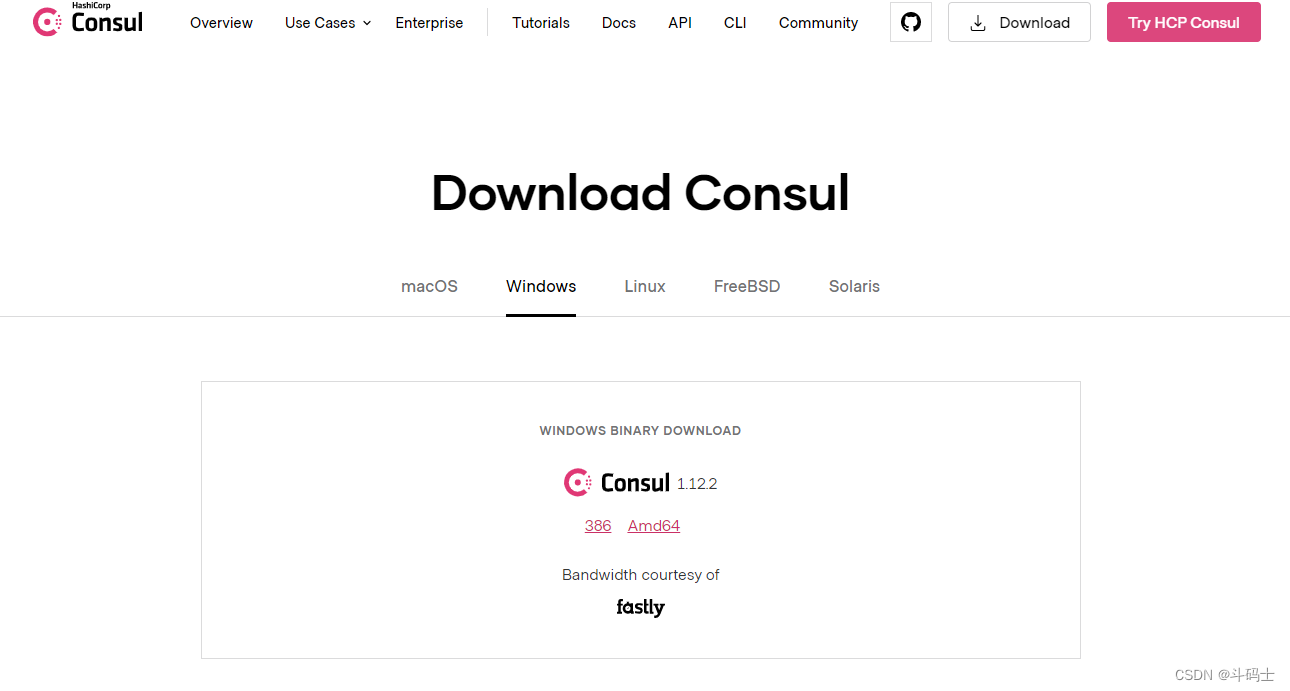1290x691 pixels.
Task: Open the Enterprise page
Action: [x=429, y=22]
